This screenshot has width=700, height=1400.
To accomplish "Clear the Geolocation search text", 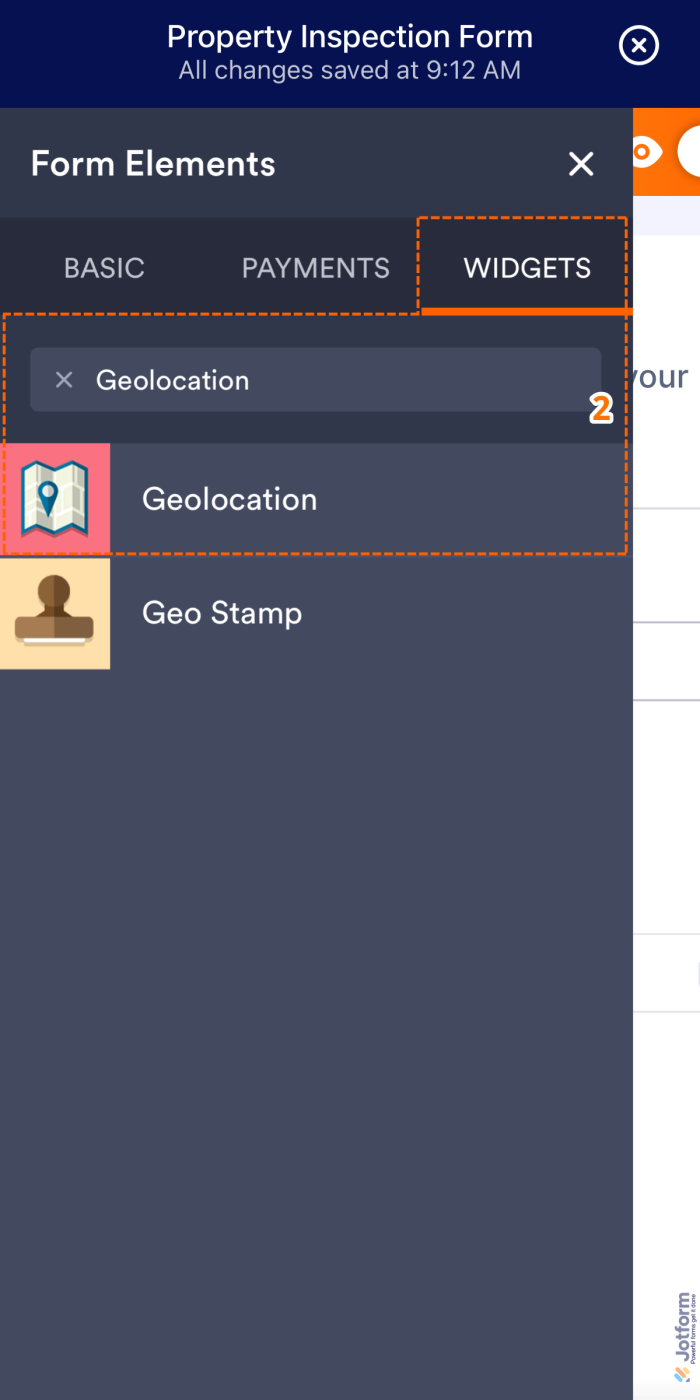I will (x=64, y=379).
